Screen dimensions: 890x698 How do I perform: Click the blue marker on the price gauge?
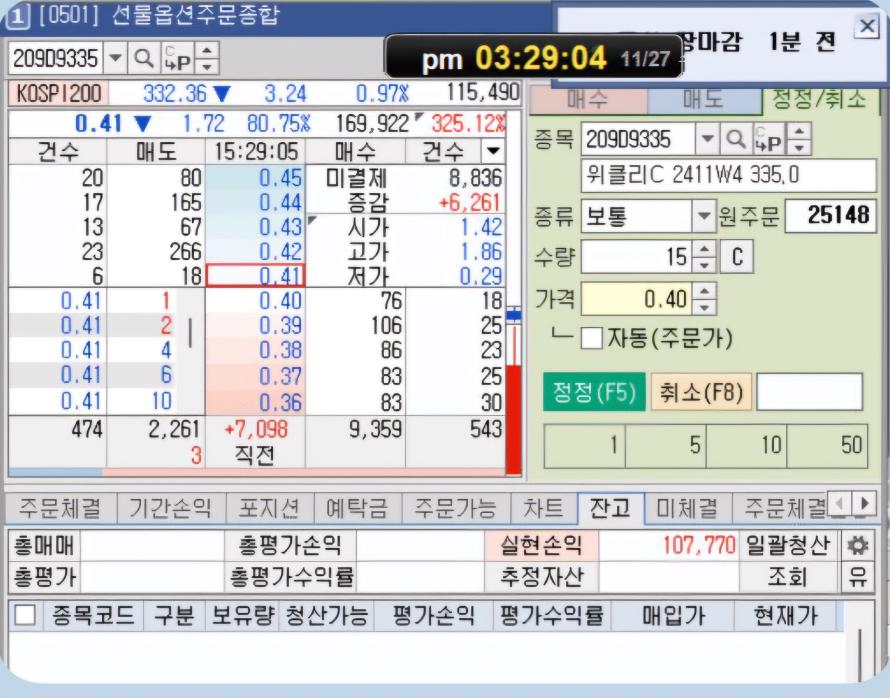point(513,314)
